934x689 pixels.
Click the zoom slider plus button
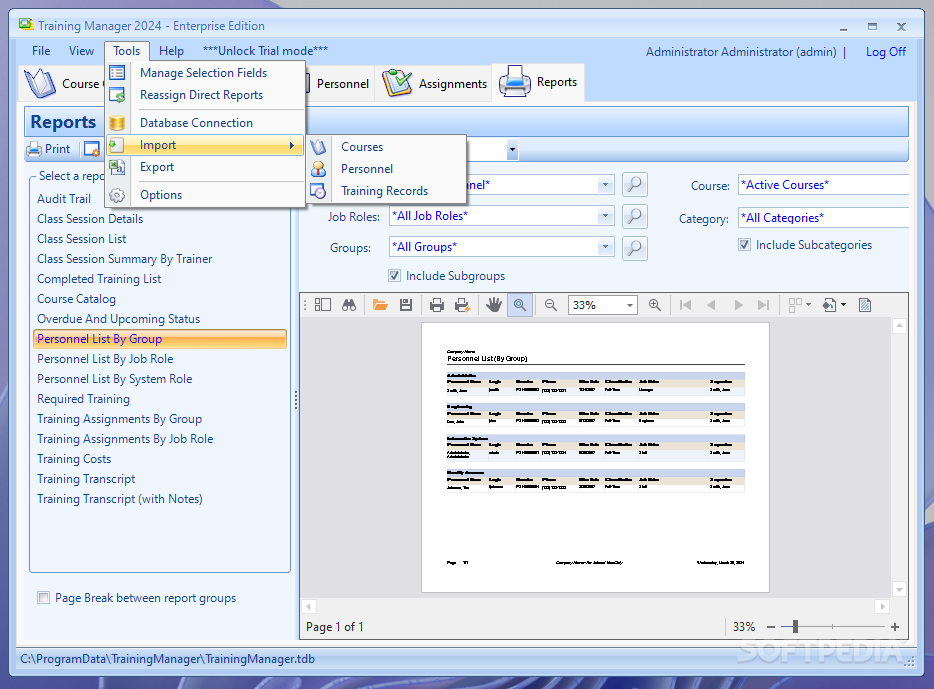coord(895,626)
